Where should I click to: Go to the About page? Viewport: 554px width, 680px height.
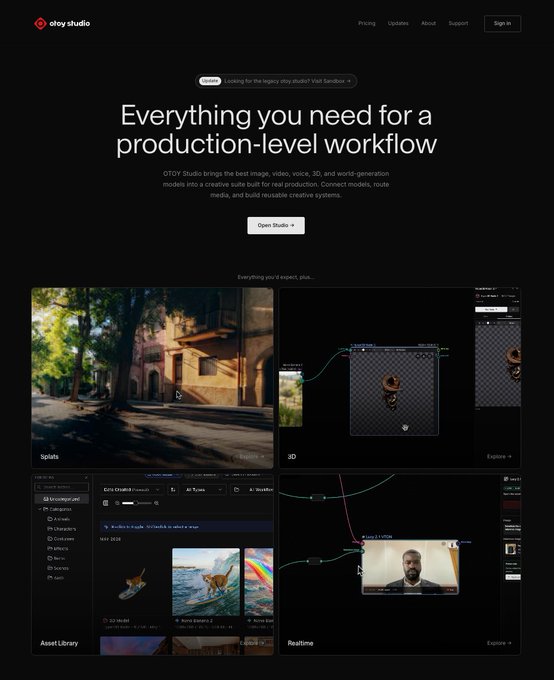(428, 23)
